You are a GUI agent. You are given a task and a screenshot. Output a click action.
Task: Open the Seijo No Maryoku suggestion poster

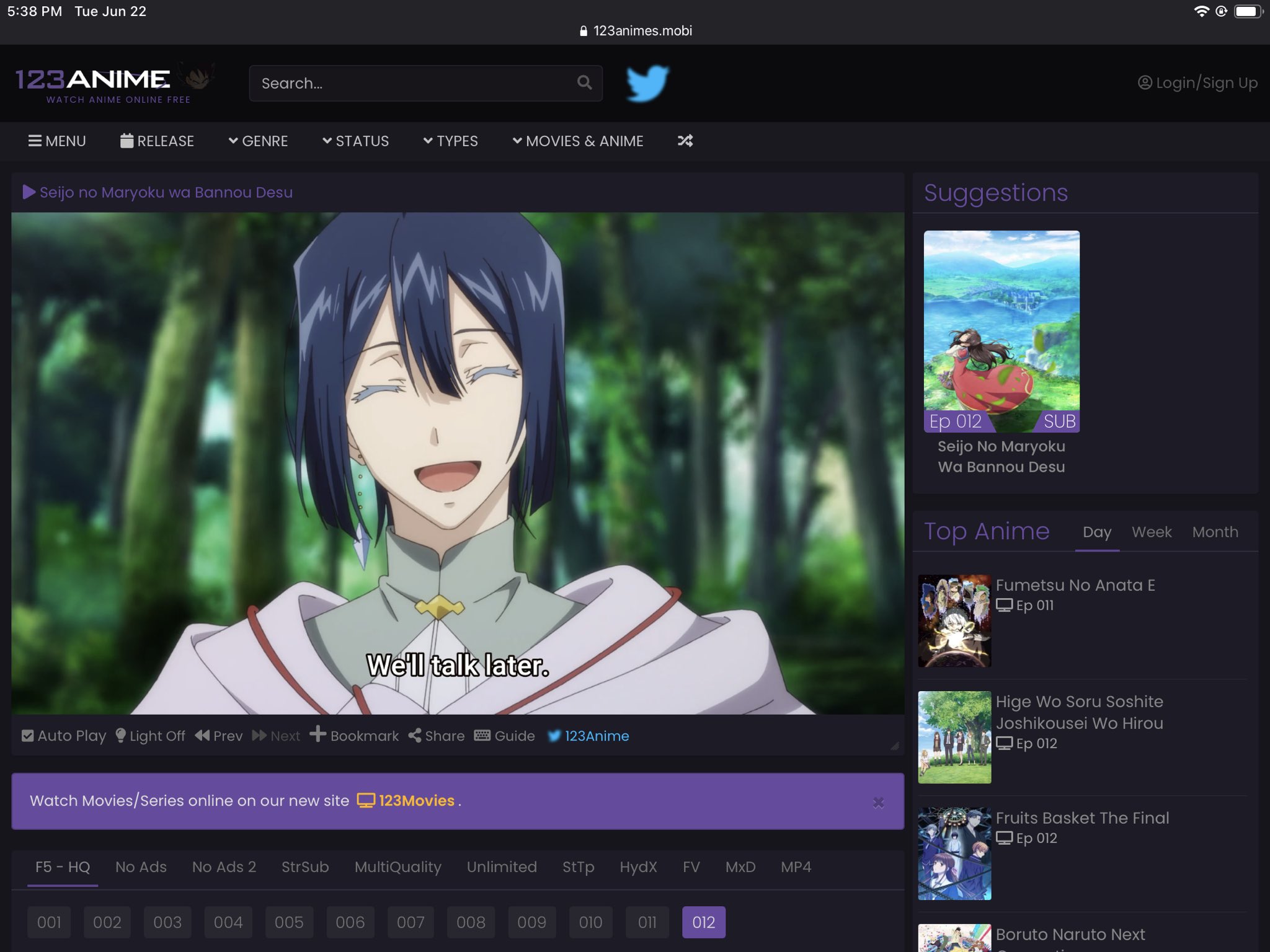1001,332
